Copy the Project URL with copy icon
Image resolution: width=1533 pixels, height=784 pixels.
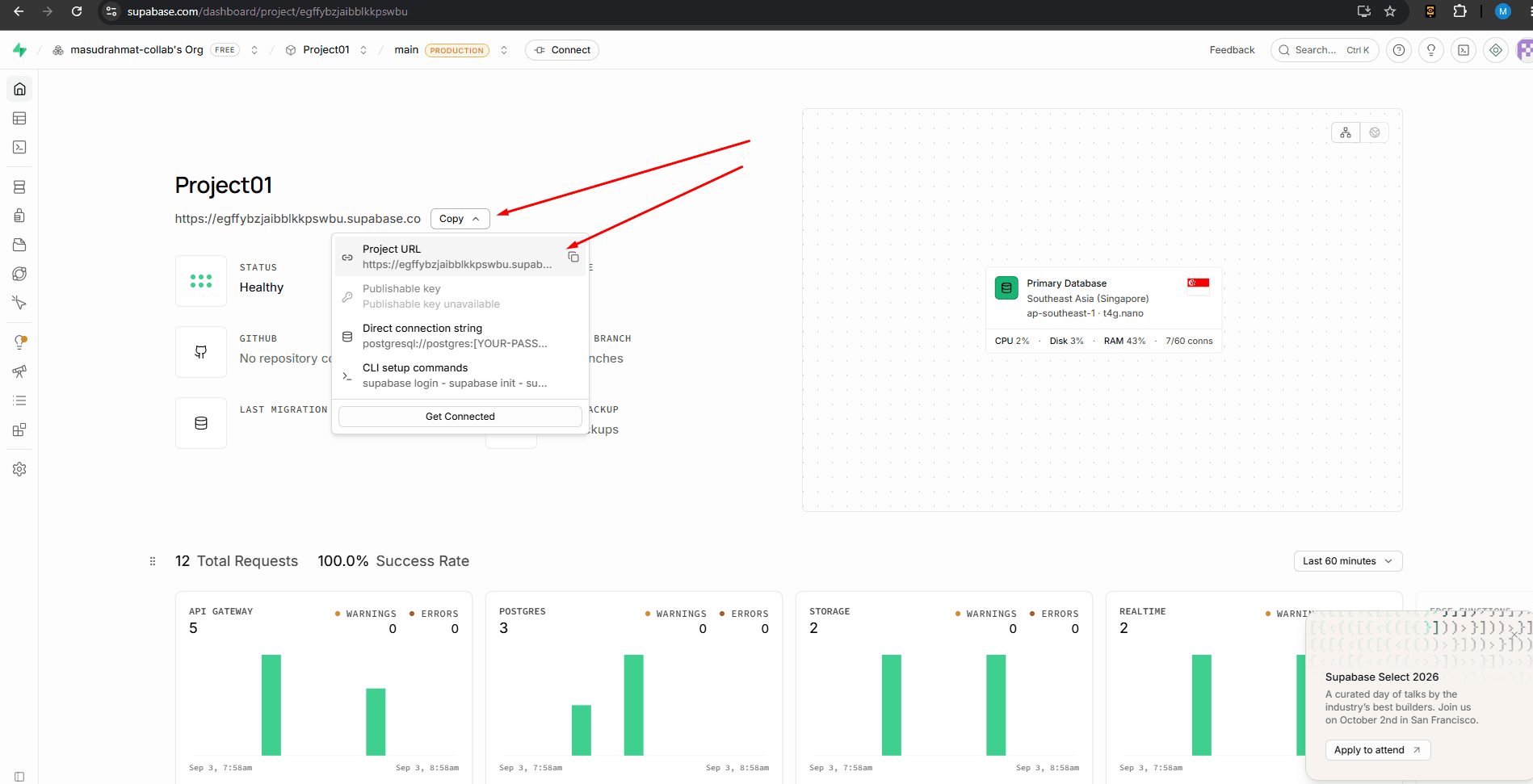coord(573,257)
